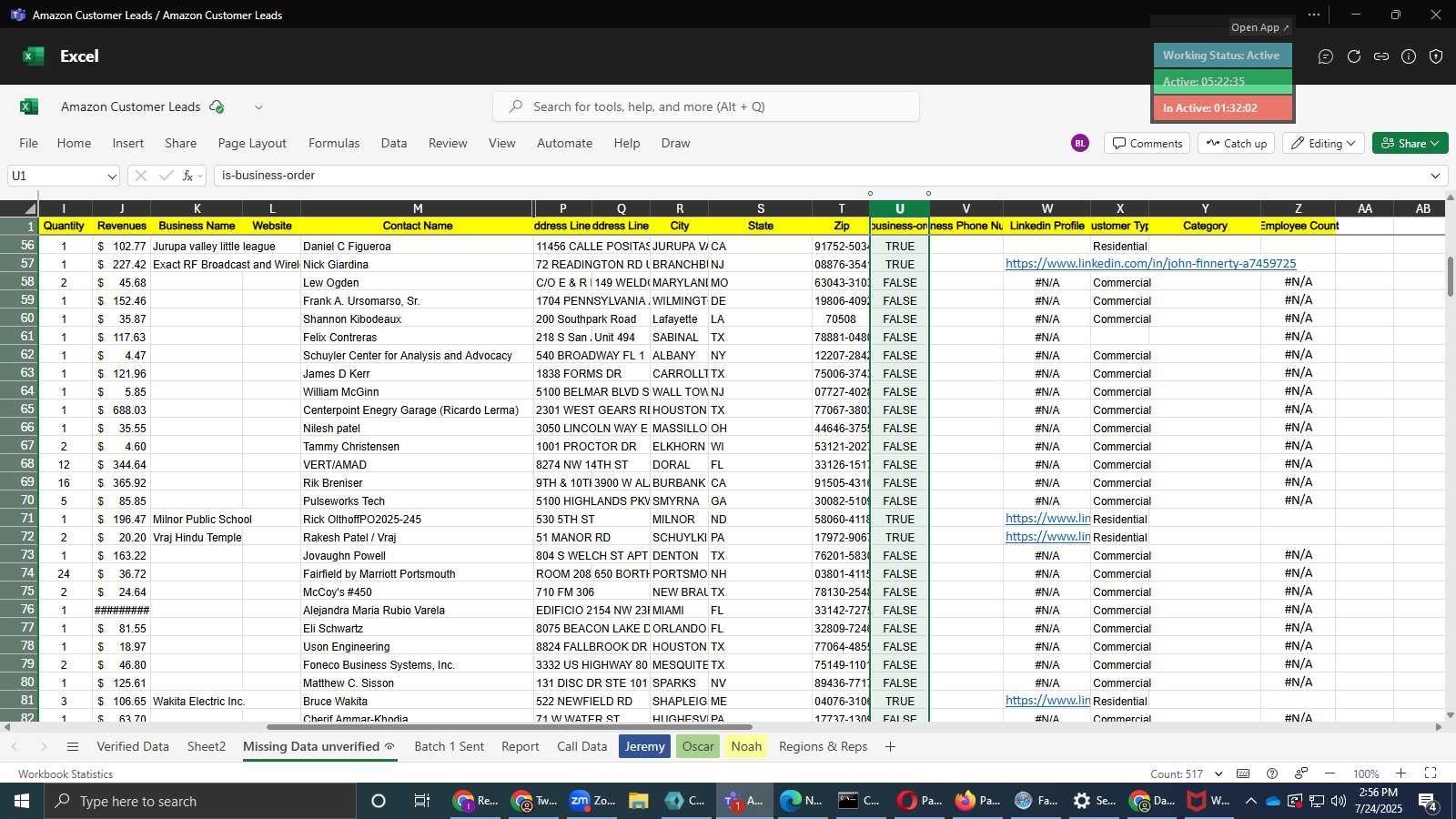Viewport: 1456px width, 819px height.
Task: Click the formula bar confirm checkmark icon
Action: pos(166,176)
